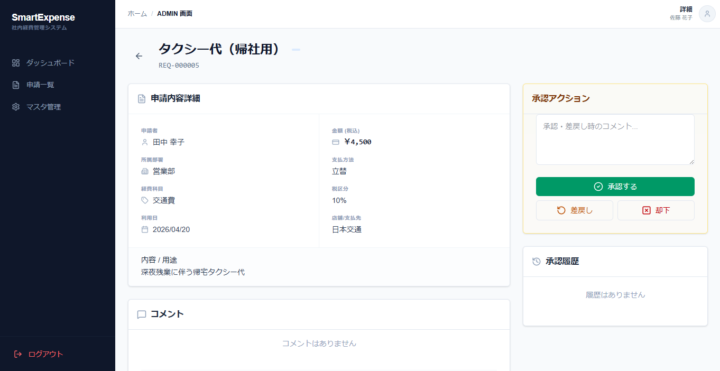Click the logout arrow icon

(18, 354)
